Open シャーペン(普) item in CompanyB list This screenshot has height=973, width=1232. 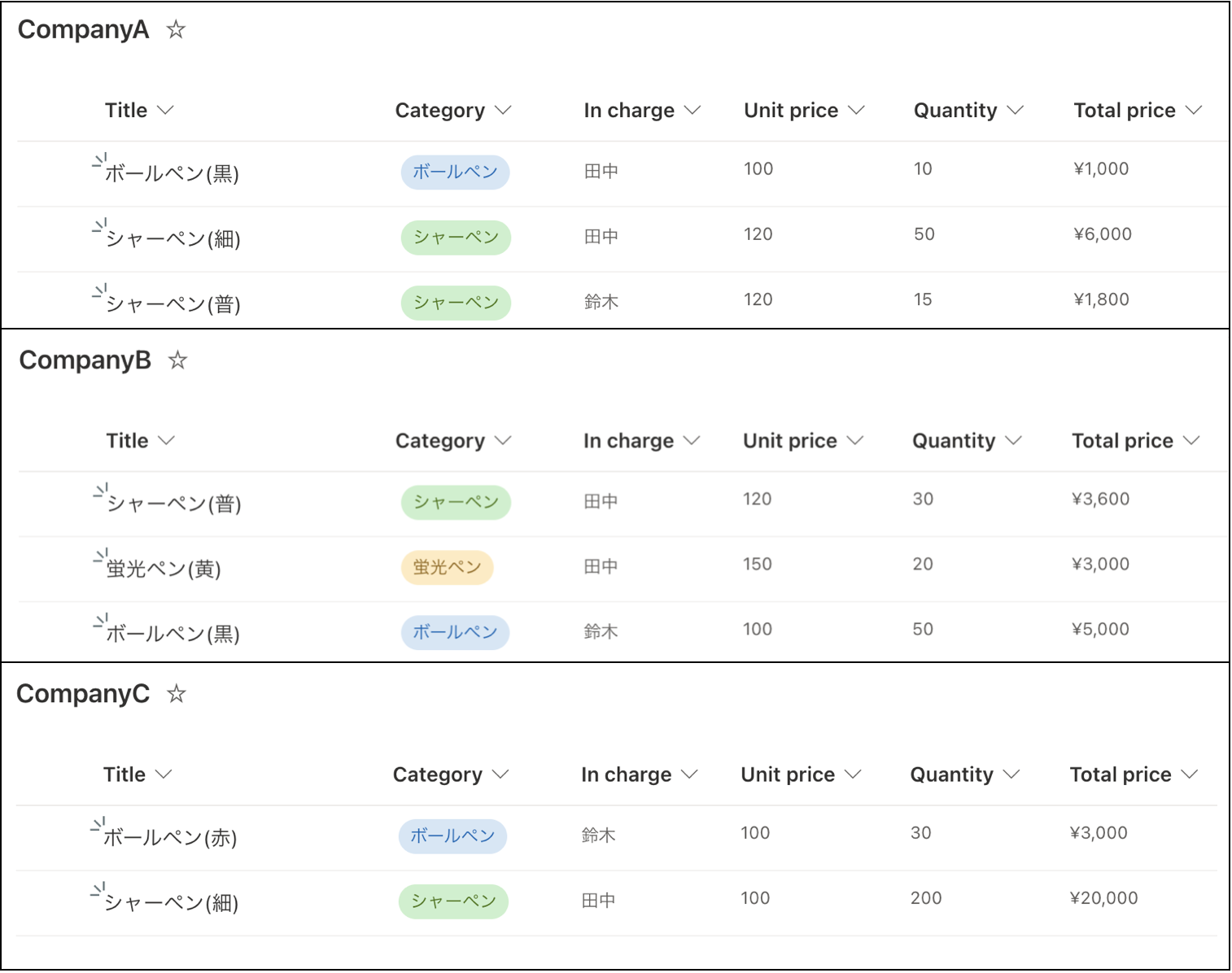[x=174, y=504]
